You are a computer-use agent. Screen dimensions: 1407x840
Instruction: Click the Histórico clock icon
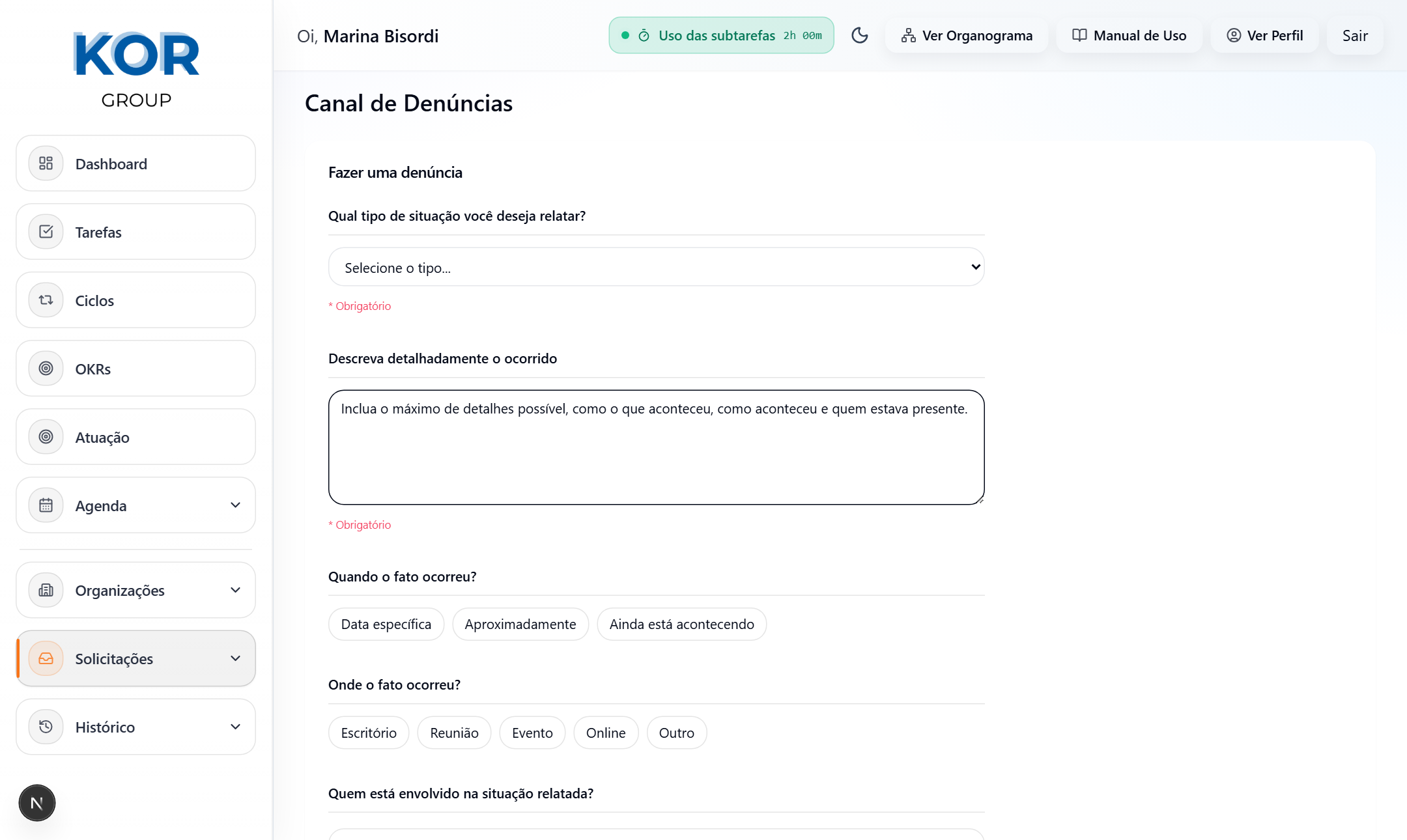click(x=46, y=727)
